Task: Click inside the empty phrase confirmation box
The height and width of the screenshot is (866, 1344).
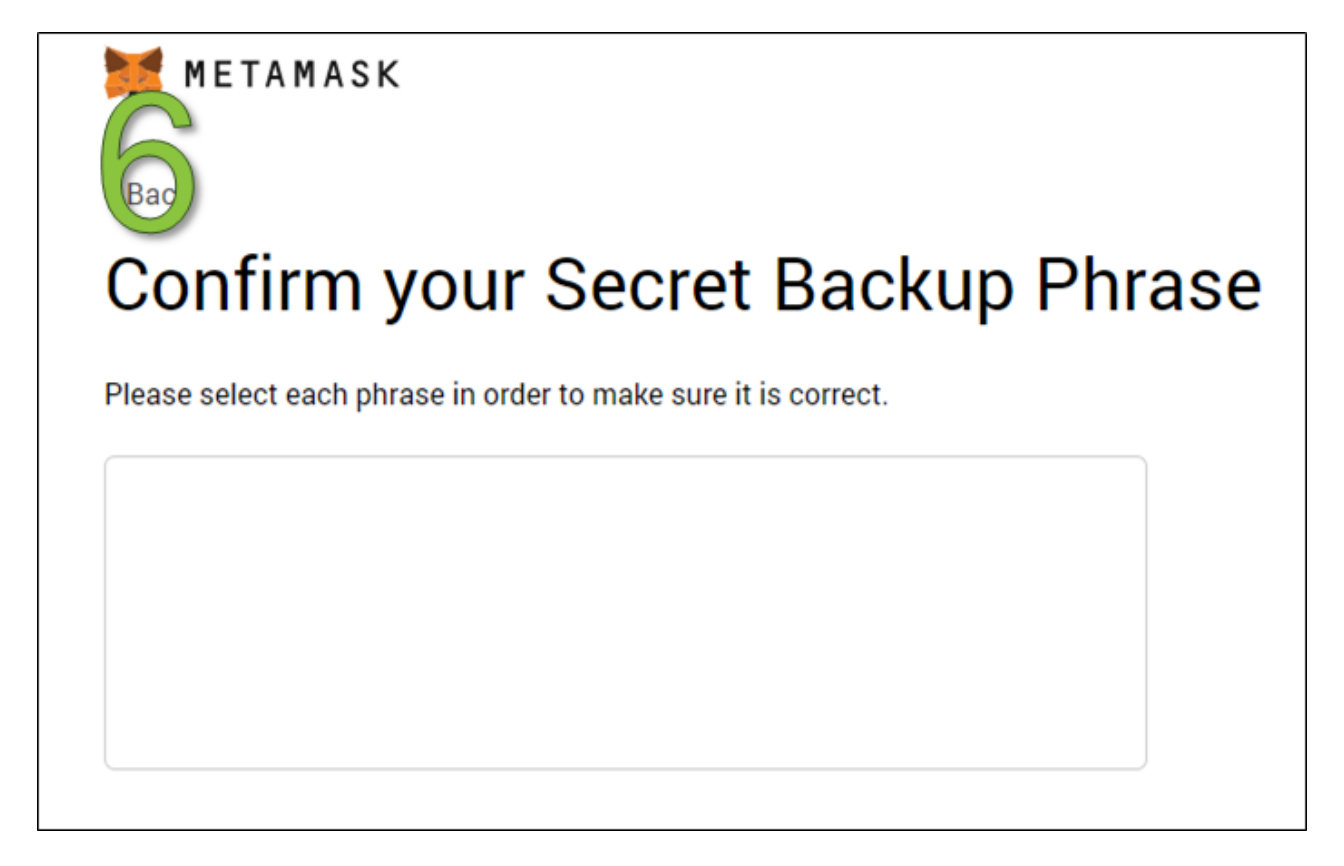Action: point(625,612)
